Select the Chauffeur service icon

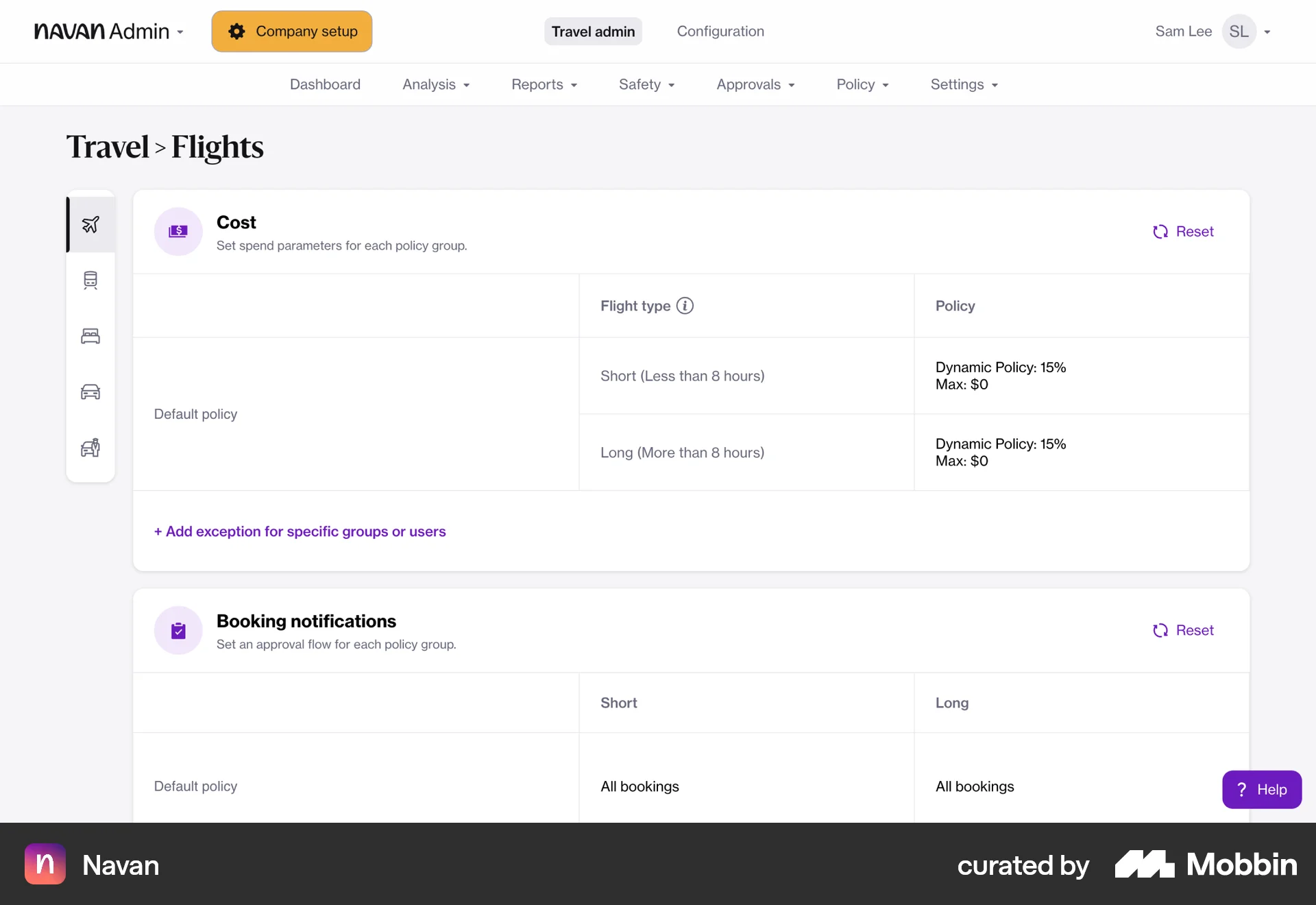point(90,448)
